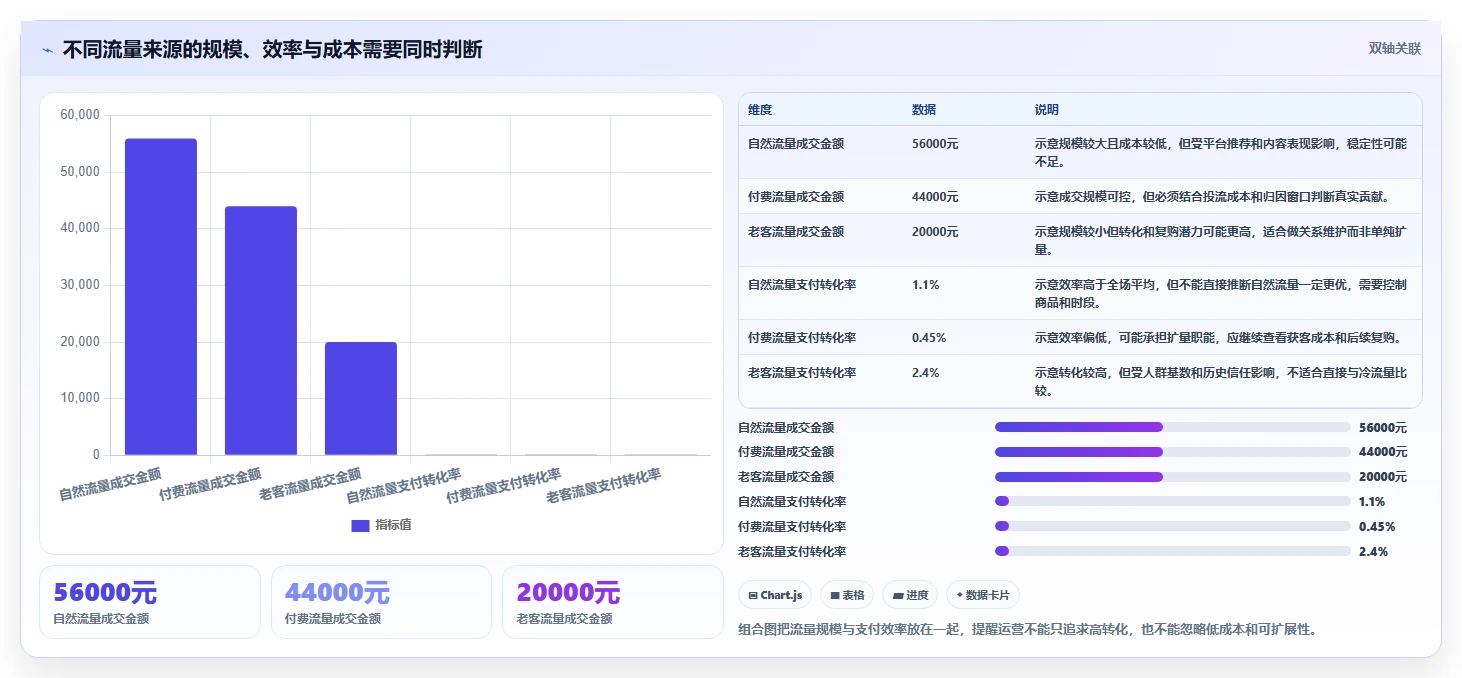Click the 付费流量支付转化率 cell in the table
1462x678 pixels.
[802, 338]
